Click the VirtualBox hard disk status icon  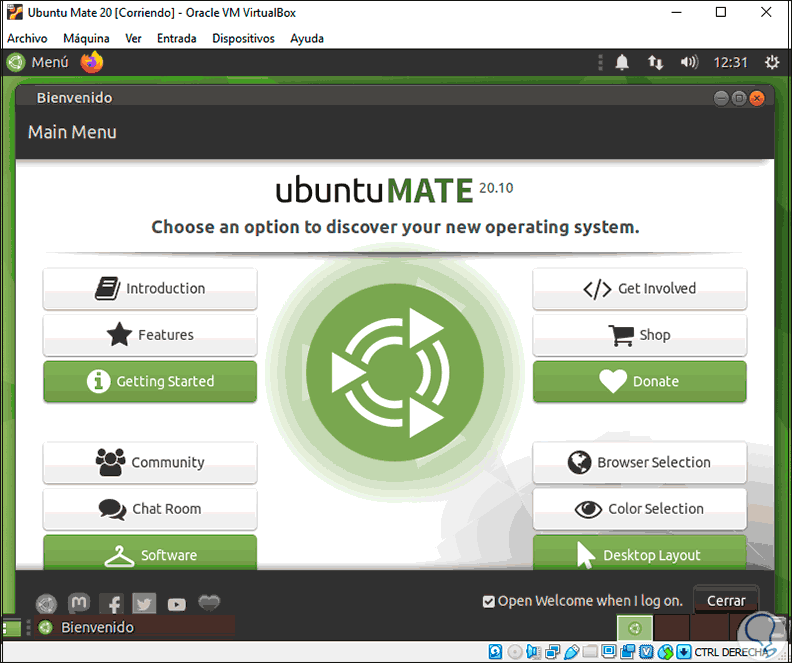[496, 652]
